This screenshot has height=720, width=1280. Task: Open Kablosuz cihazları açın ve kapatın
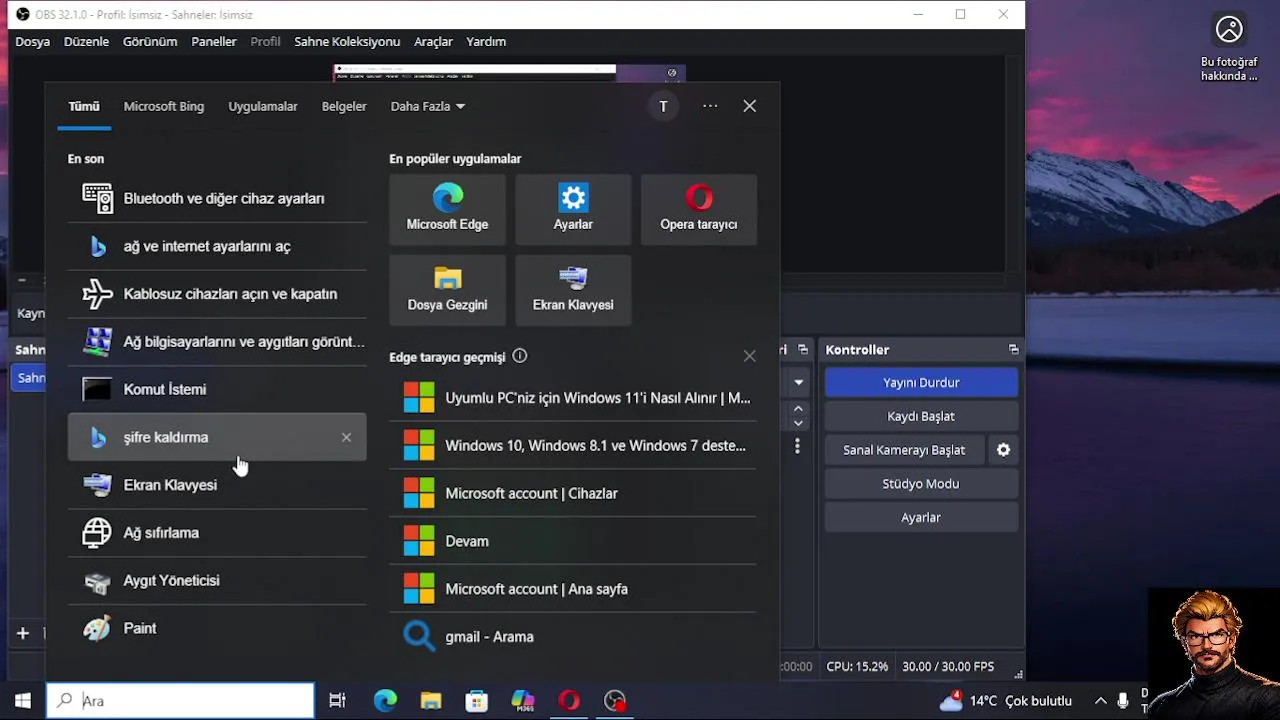(217, 294)
